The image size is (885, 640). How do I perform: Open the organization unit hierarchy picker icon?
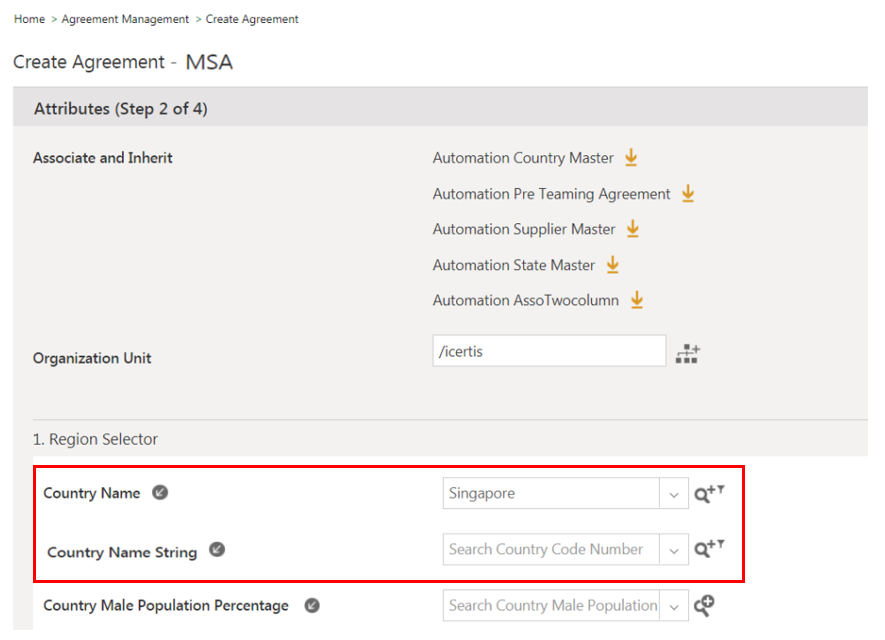[688, 354]
